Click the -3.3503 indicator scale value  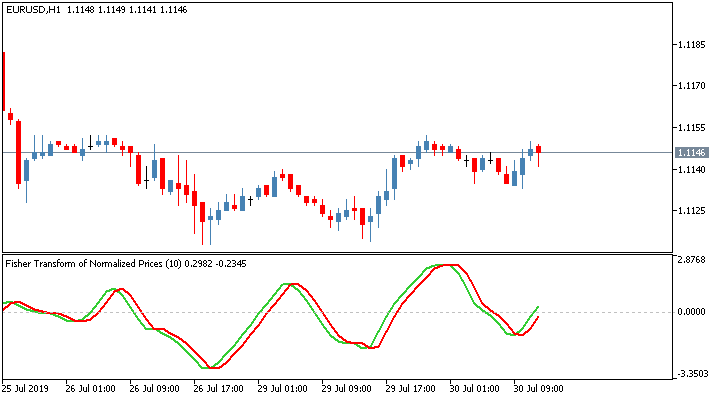[x=692, y=374]
